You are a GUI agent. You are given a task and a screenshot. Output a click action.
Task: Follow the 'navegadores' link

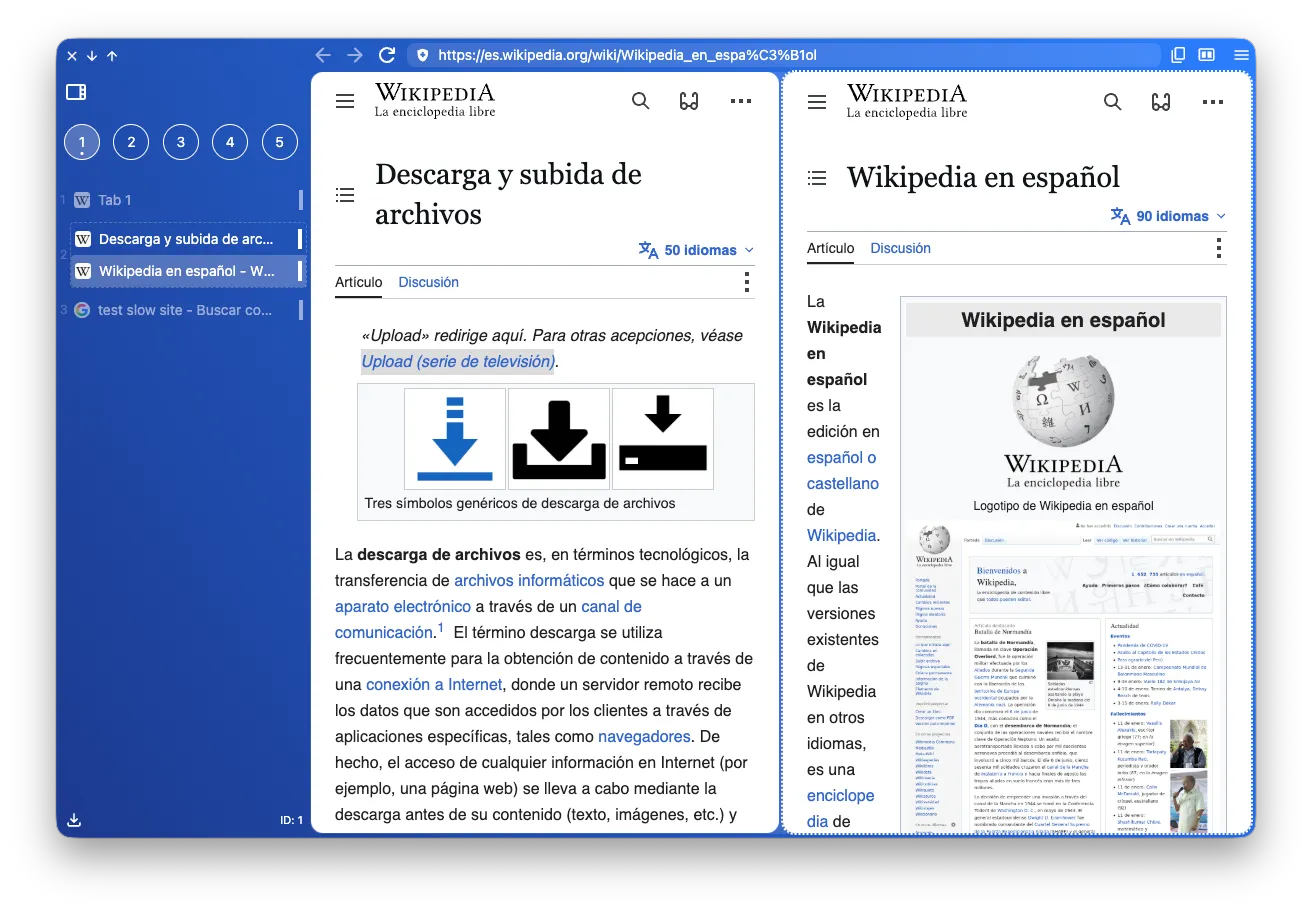(x=644, y=736)
